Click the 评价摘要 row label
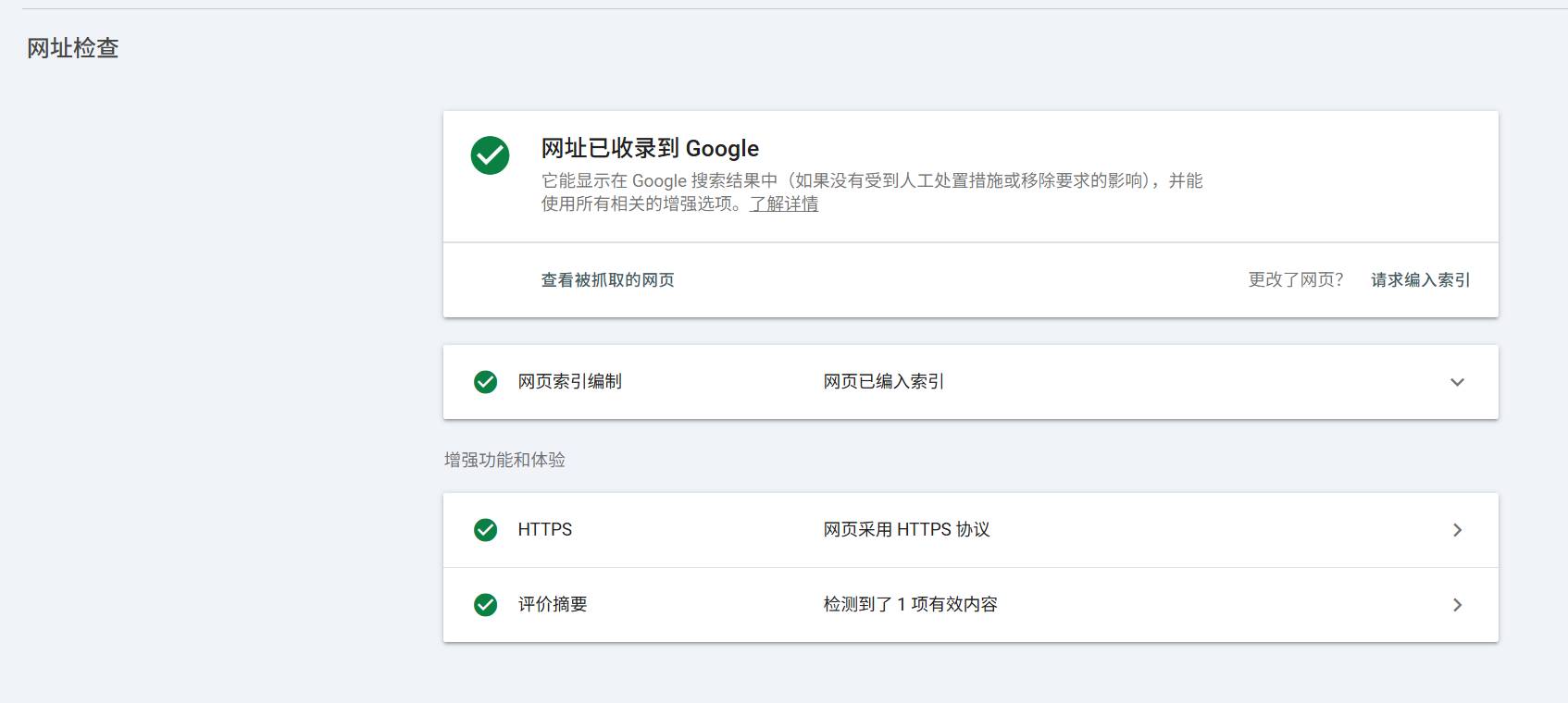The image size is (1568, 703). [553, 605]
